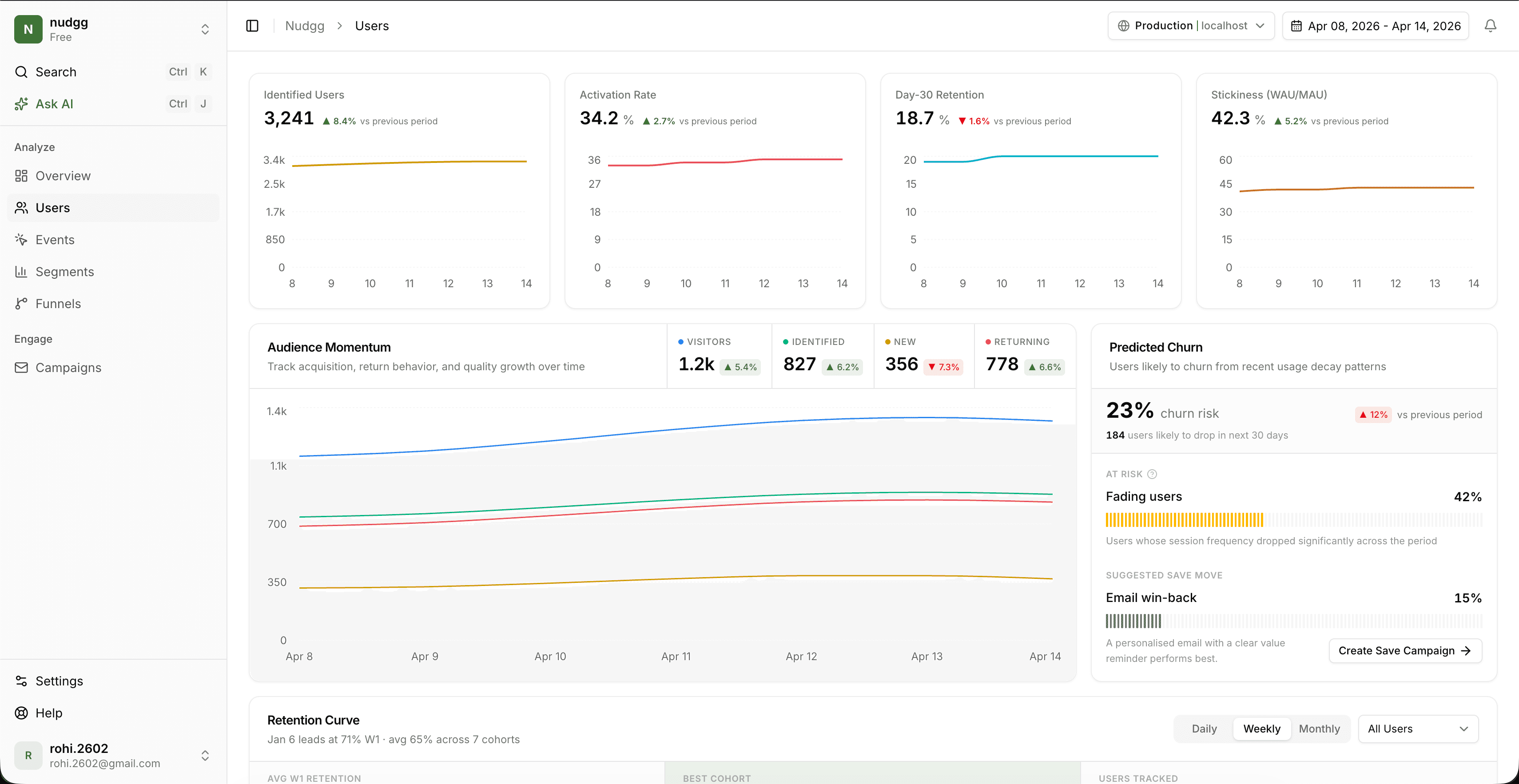
Task: Click the 12% churn change badge
Action: [x=1373, y=414]
